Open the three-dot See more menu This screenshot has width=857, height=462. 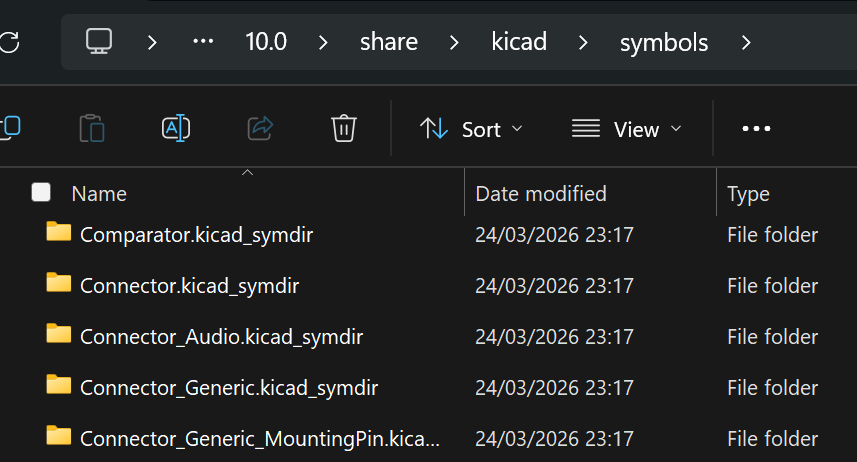point(756,129)
